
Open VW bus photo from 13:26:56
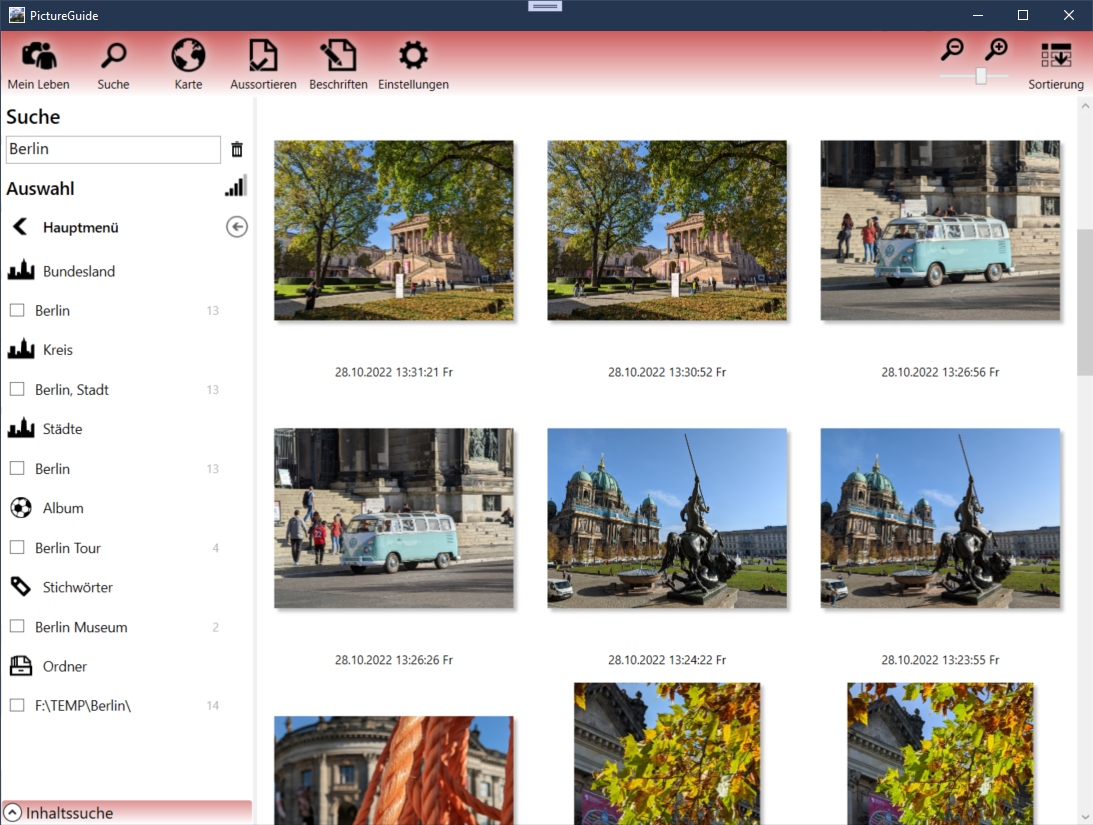click(940, 231)
